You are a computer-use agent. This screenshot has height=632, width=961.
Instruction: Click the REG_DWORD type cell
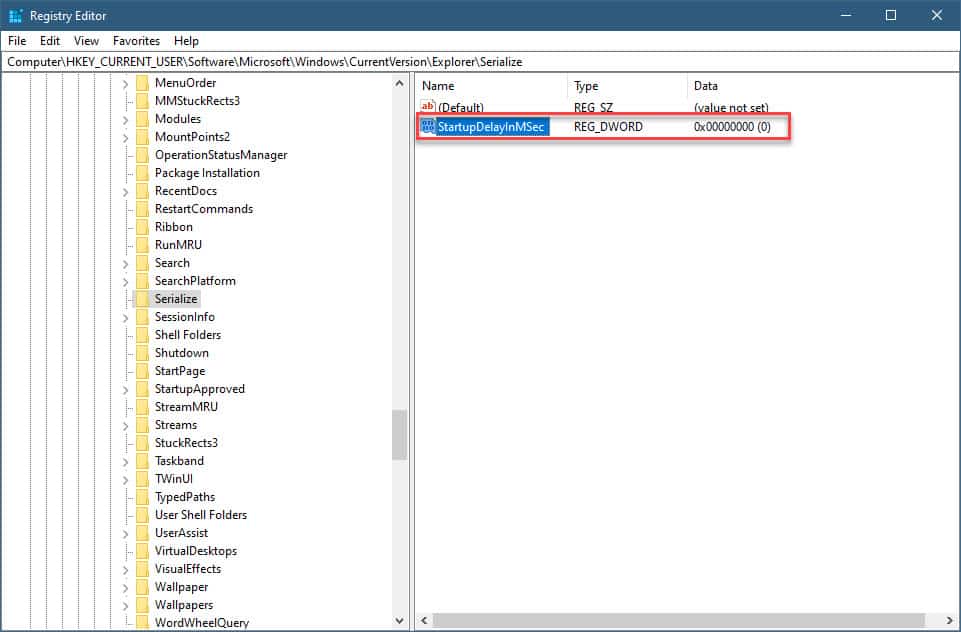[x=608, y=127]
